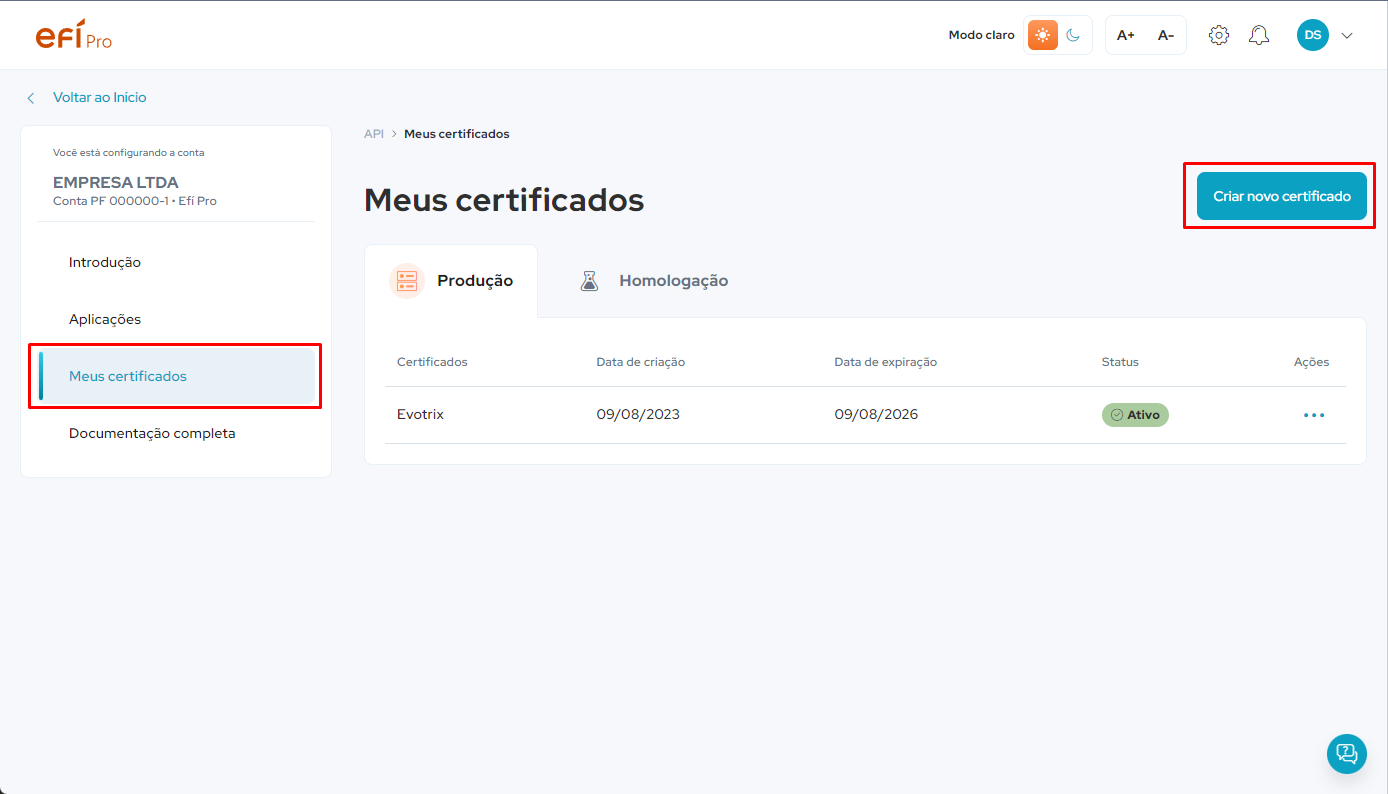1388x794 pixels.
Task: Open the notifications bell
Action: click(1258, 34)
